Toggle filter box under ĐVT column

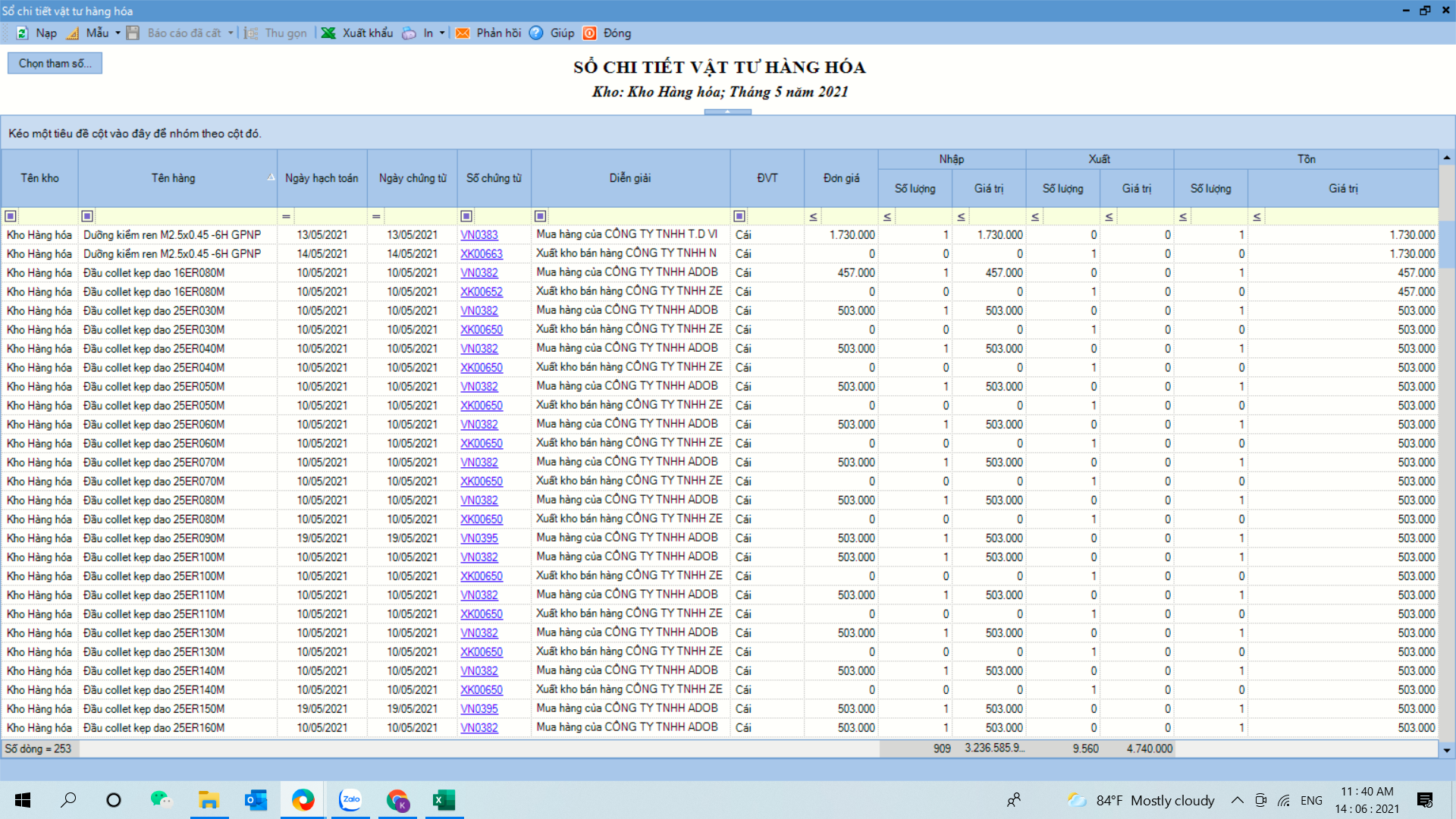pos(739,216)
